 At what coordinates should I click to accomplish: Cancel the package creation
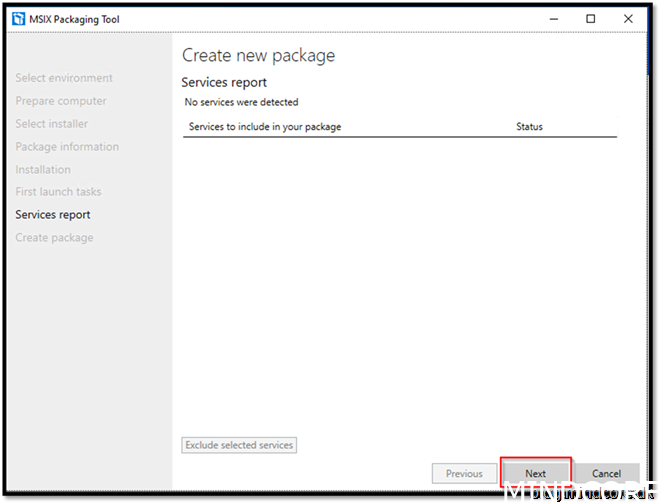point(606,474)
